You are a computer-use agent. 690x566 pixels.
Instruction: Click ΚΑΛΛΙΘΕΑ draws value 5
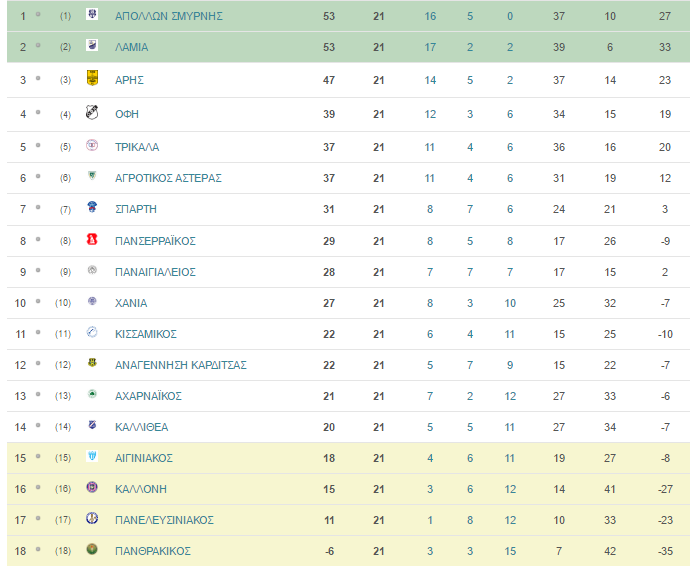click(x=470, y=427)
